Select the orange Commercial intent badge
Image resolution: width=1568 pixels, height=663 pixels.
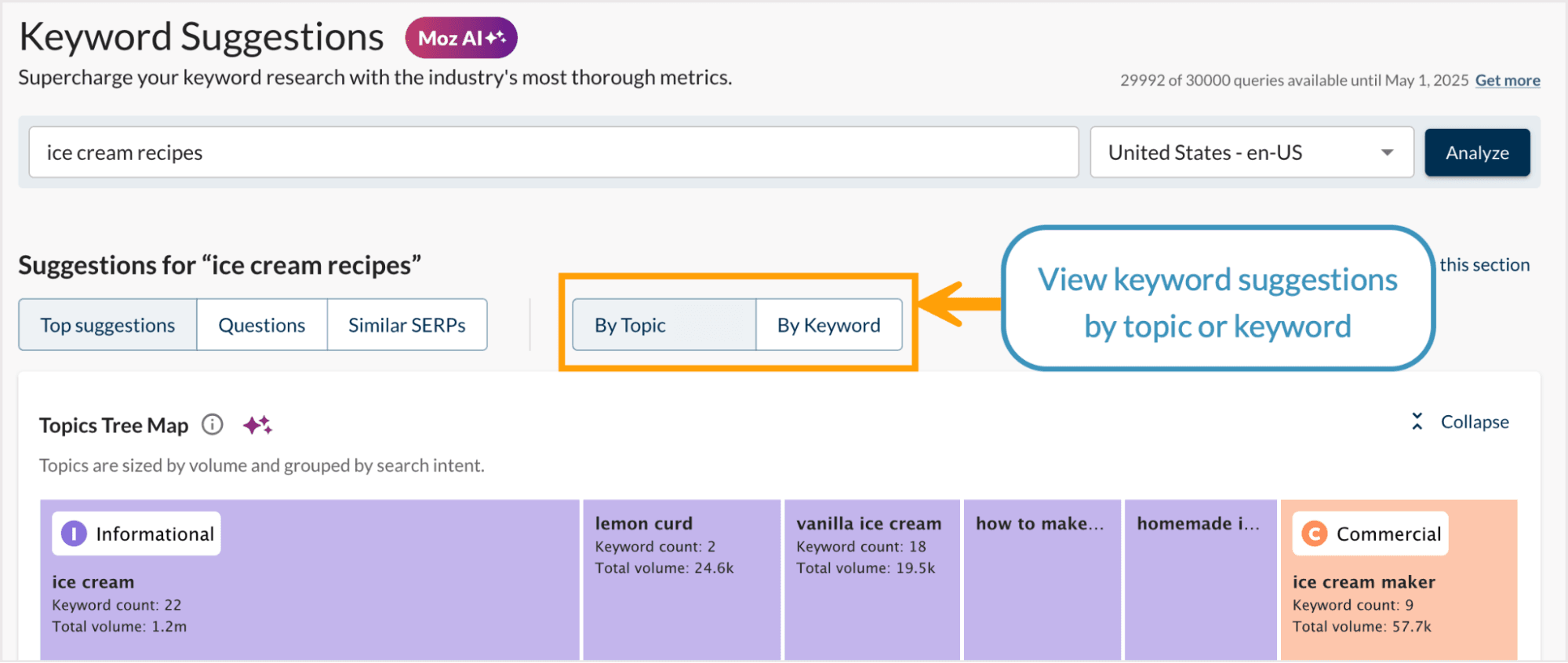pos(1370,534)
